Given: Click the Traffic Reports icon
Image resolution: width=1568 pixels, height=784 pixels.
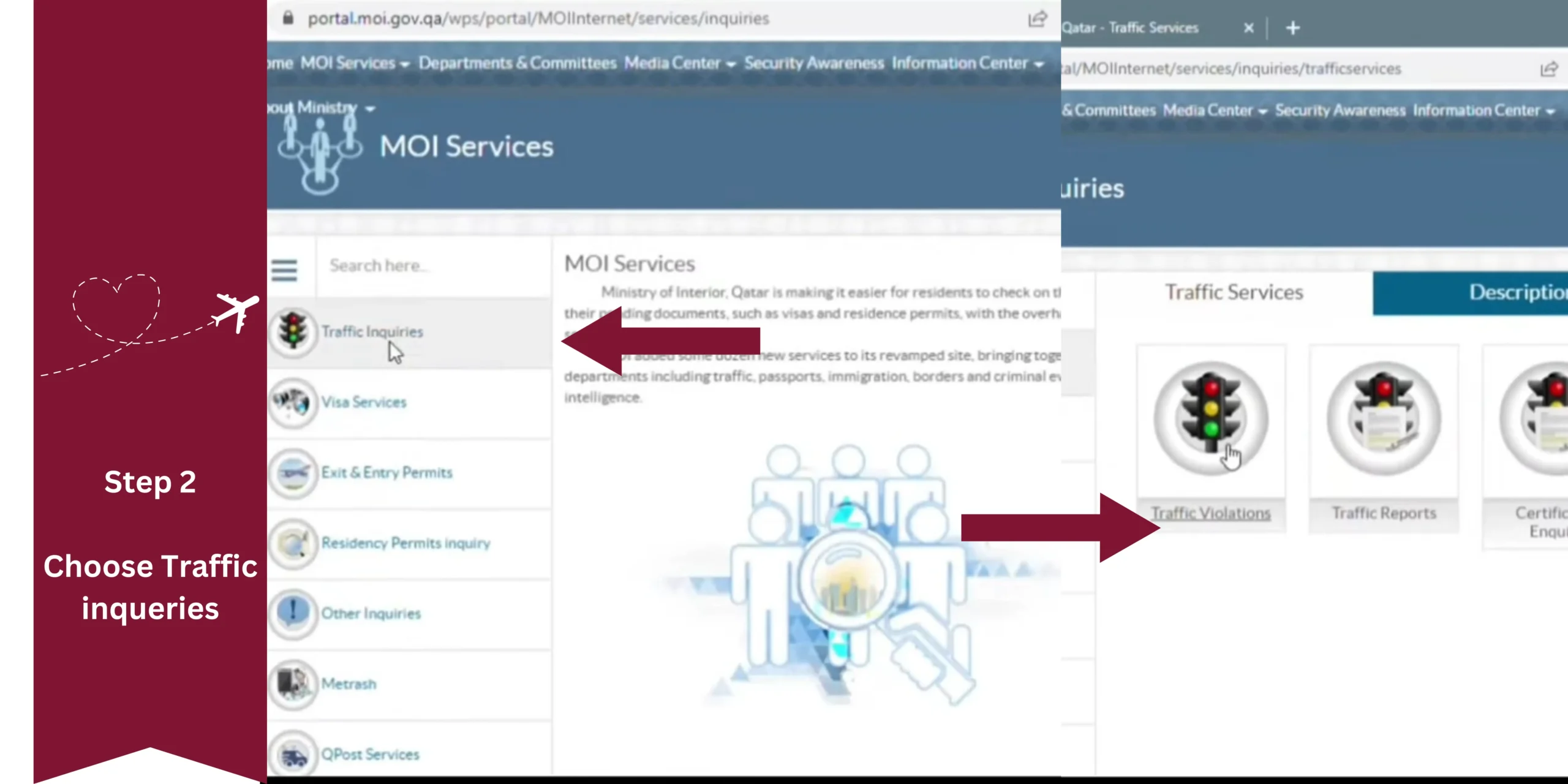Looking at the screenshot, I should coord(1383,415).
